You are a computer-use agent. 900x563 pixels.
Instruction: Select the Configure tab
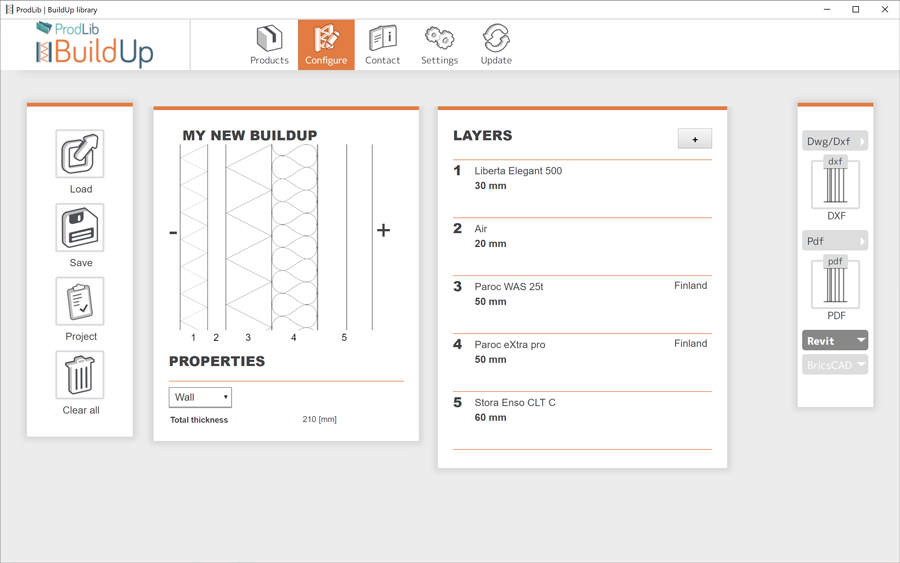point(326,45)
